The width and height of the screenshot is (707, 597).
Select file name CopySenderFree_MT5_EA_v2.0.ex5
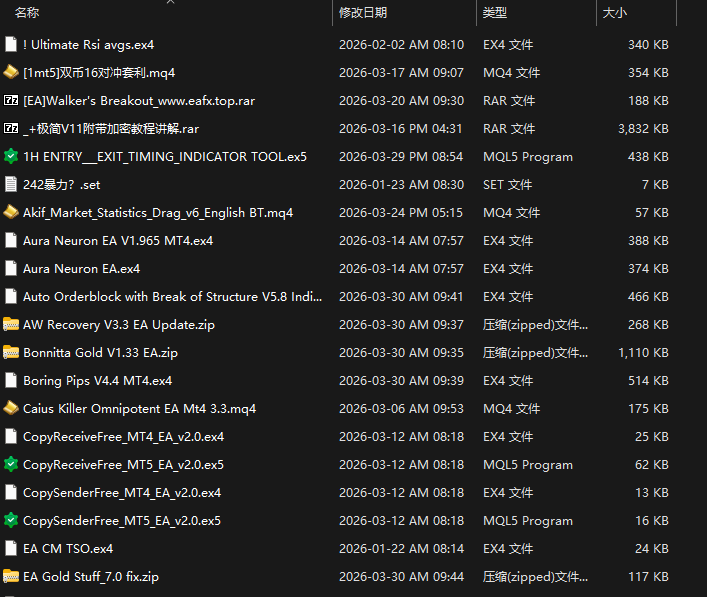point(122,520)
